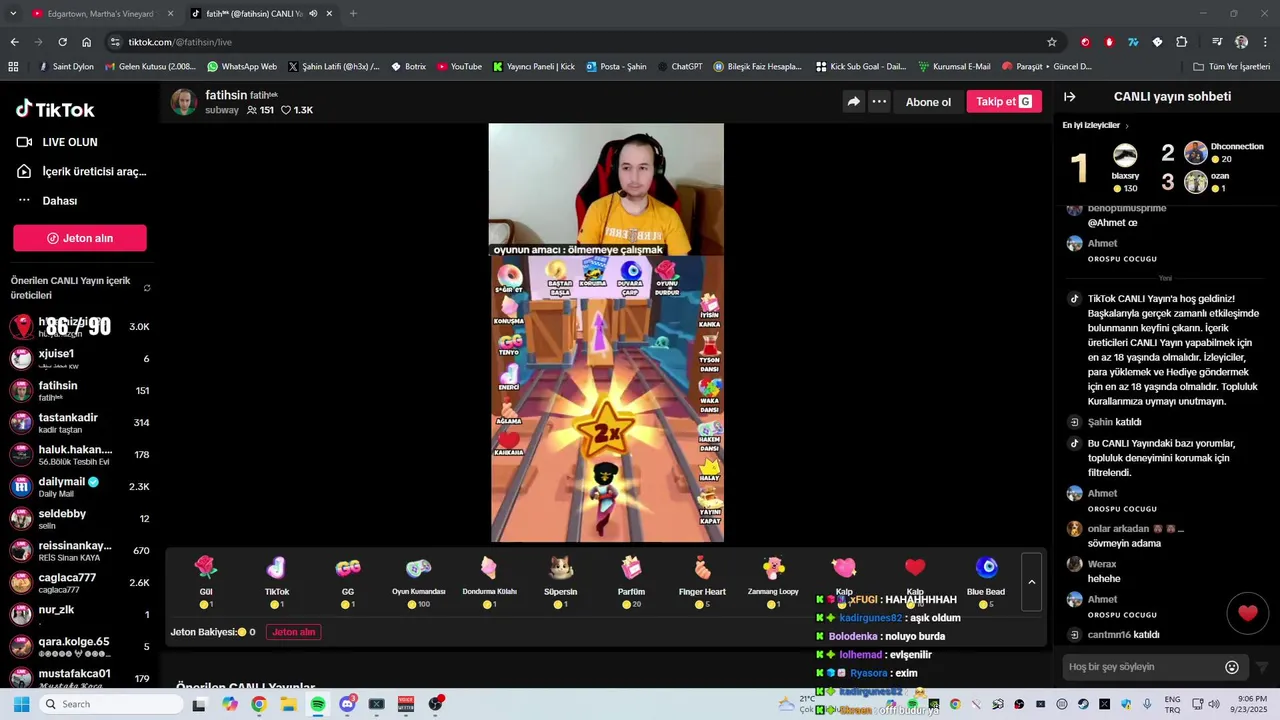Click Jeton alın next to balance

(x=294, y=632)
